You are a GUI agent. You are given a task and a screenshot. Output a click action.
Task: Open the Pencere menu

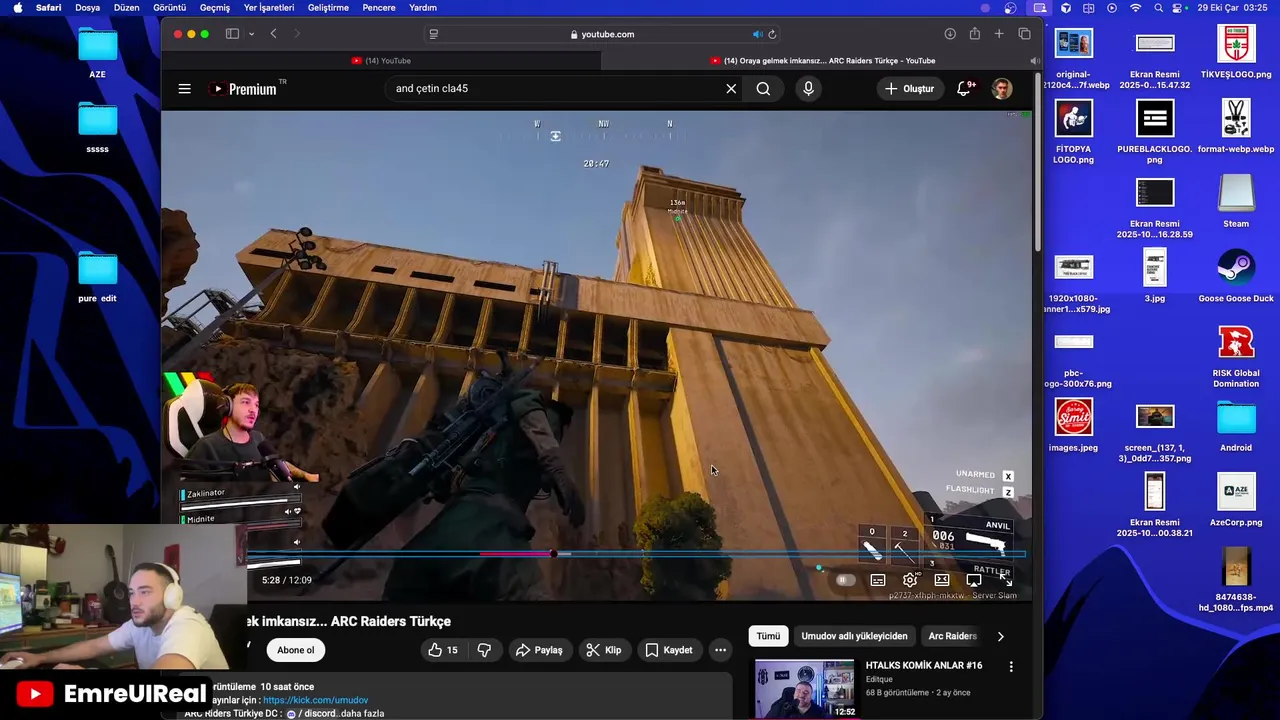379,8
